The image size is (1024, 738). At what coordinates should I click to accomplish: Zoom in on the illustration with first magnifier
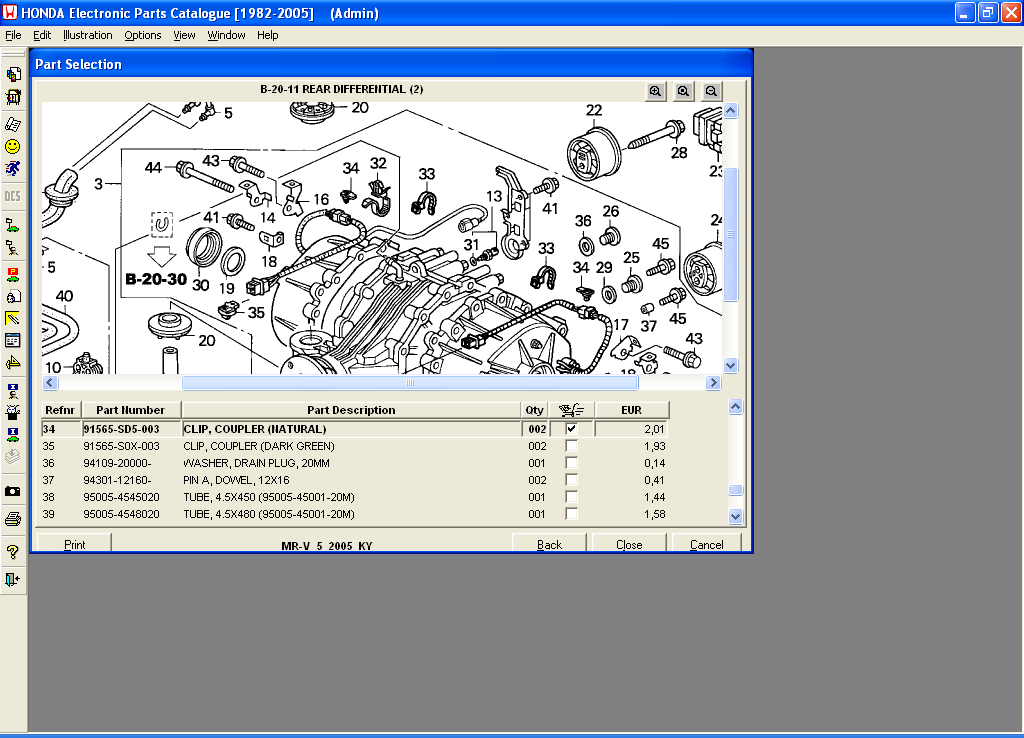coord(655,91)
